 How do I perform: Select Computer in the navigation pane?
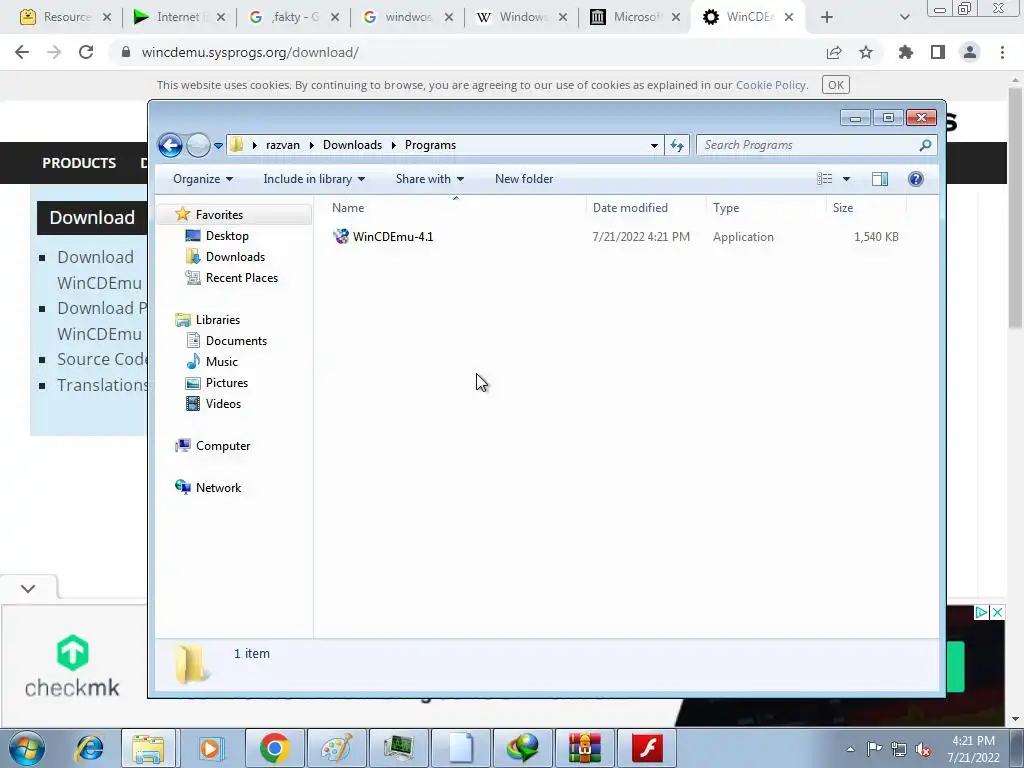(223, 445)
